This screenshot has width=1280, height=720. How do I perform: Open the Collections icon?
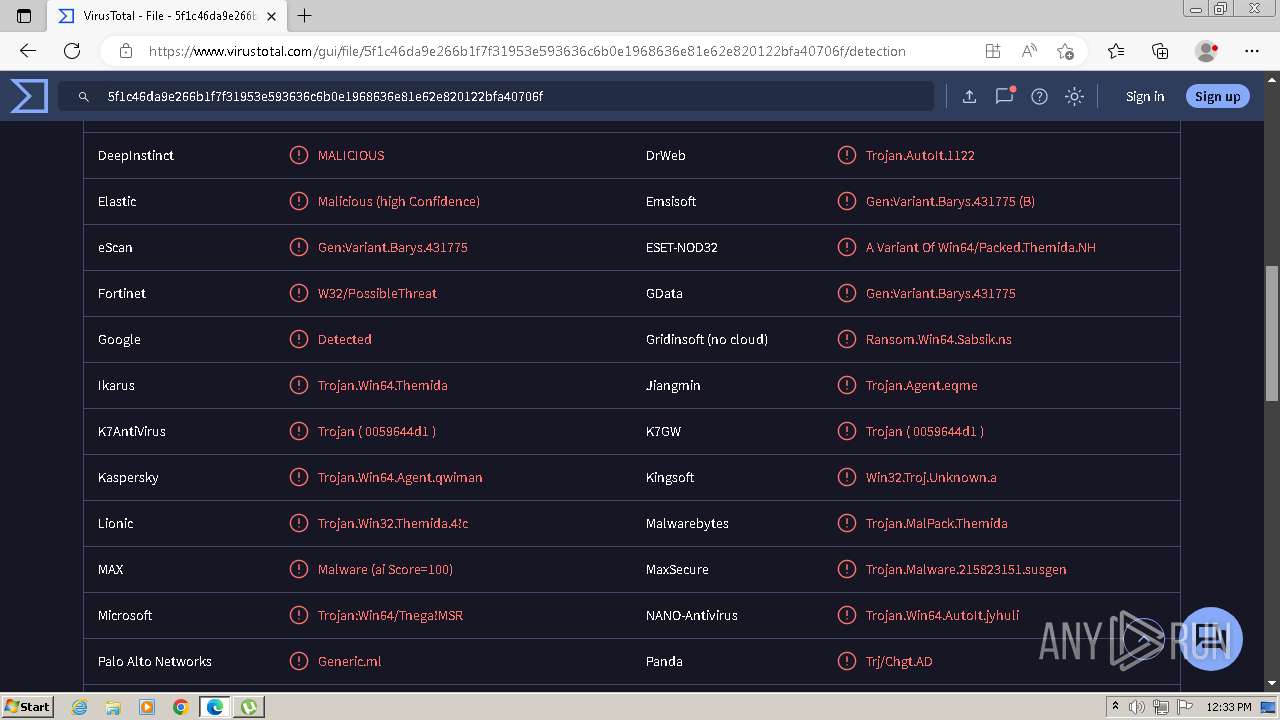[1160, 51]
